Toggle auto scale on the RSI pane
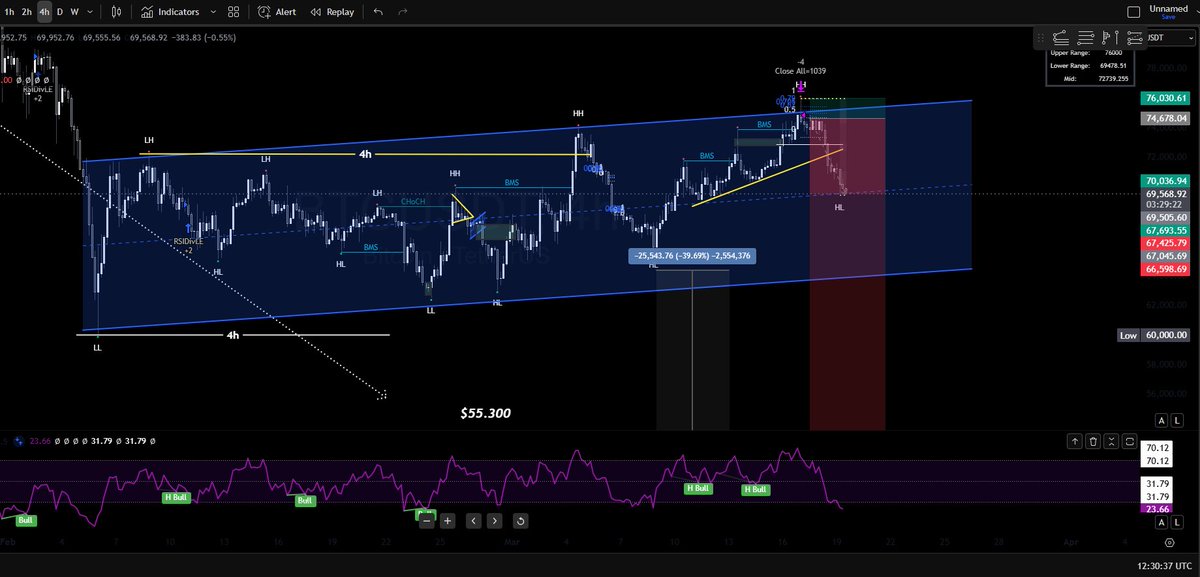The height and width of the screenshot is (577, 1200). click(x=1162, y=520)
